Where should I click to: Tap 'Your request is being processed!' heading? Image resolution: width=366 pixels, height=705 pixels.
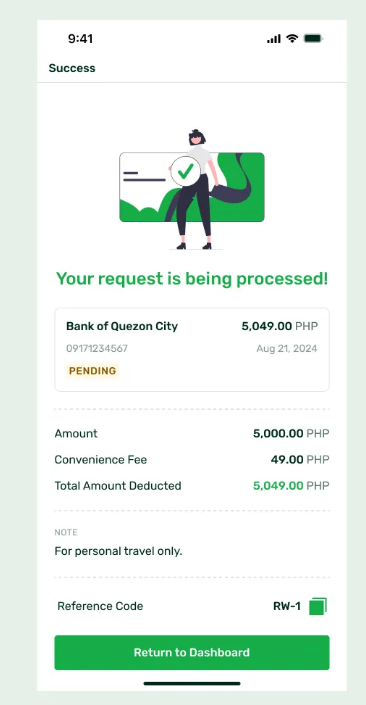click(x=192, y=279)
